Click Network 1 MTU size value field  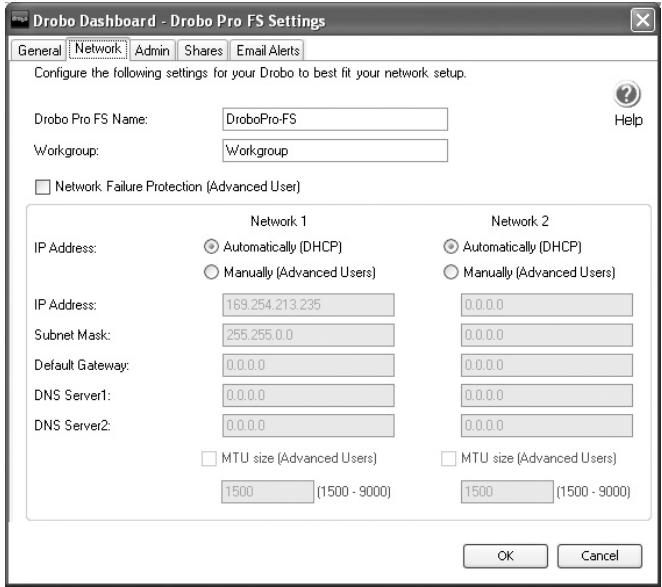(x=268, y=492)
